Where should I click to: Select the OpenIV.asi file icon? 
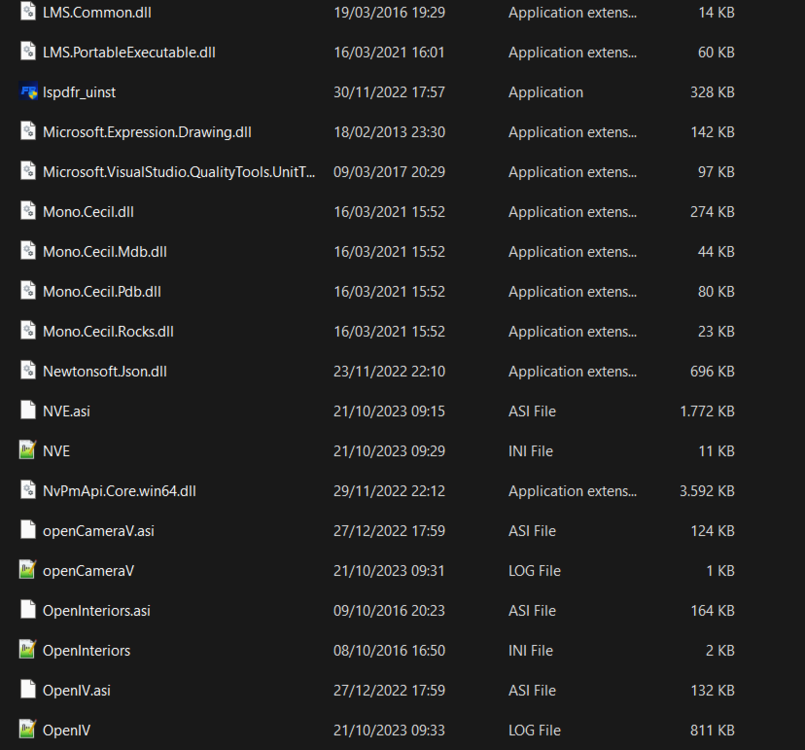click(28, 689)
